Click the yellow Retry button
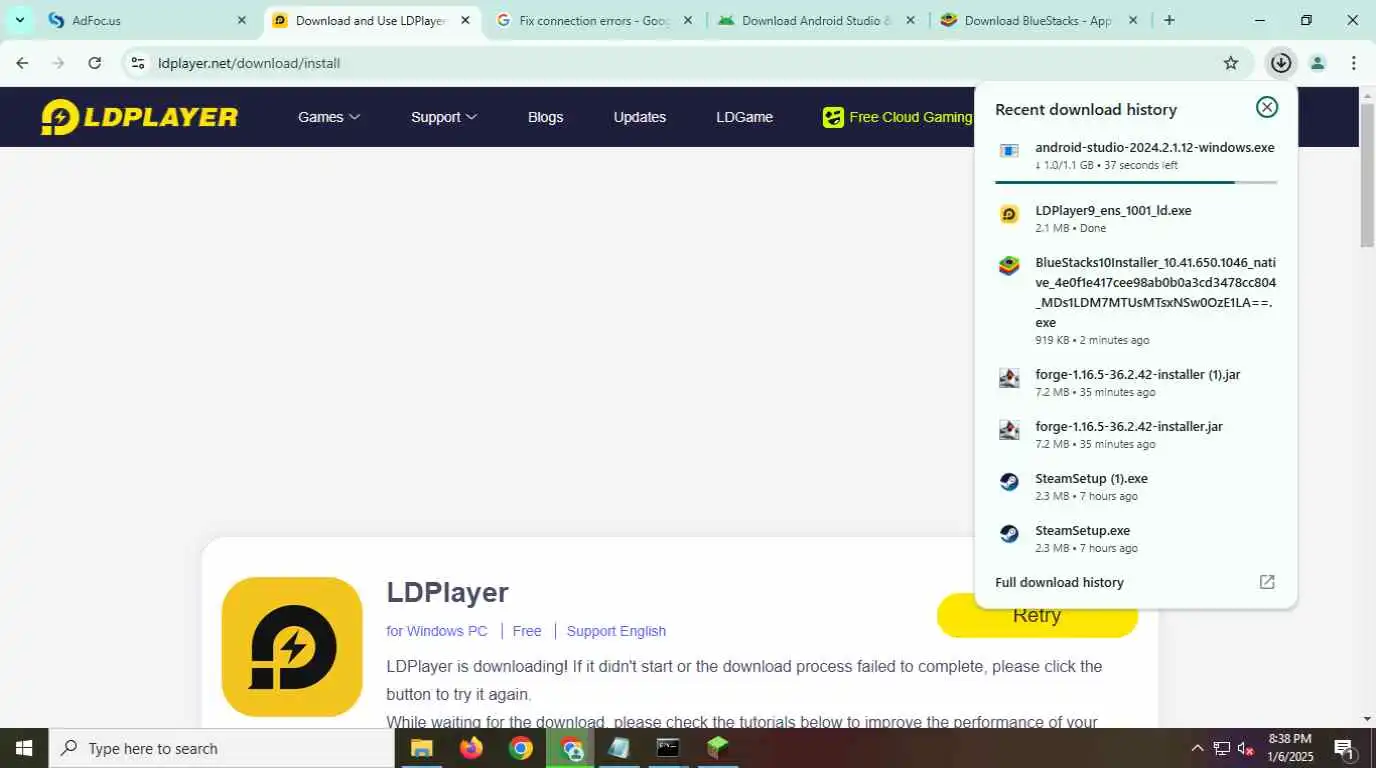The height and width of the screenshot is (768, 1376). click(x=1037, y=615)
